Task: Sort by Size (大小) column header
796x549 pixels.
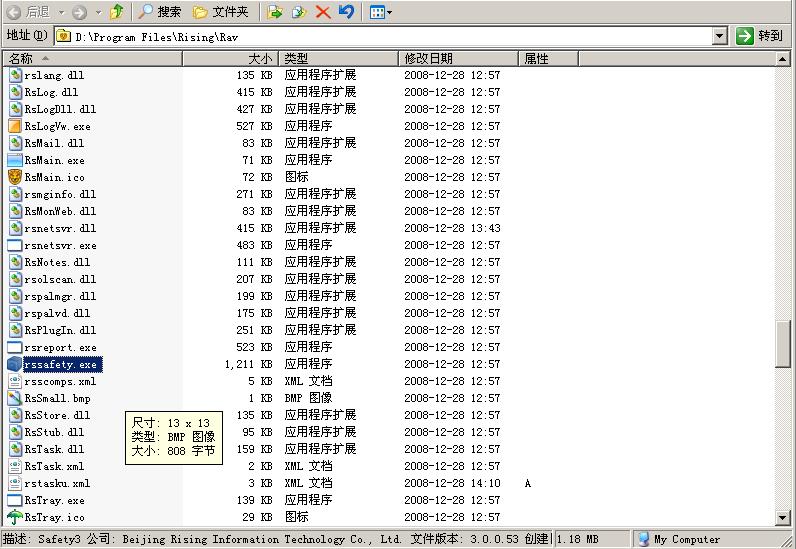Action: pyautogui.click(x=230, y=58)
